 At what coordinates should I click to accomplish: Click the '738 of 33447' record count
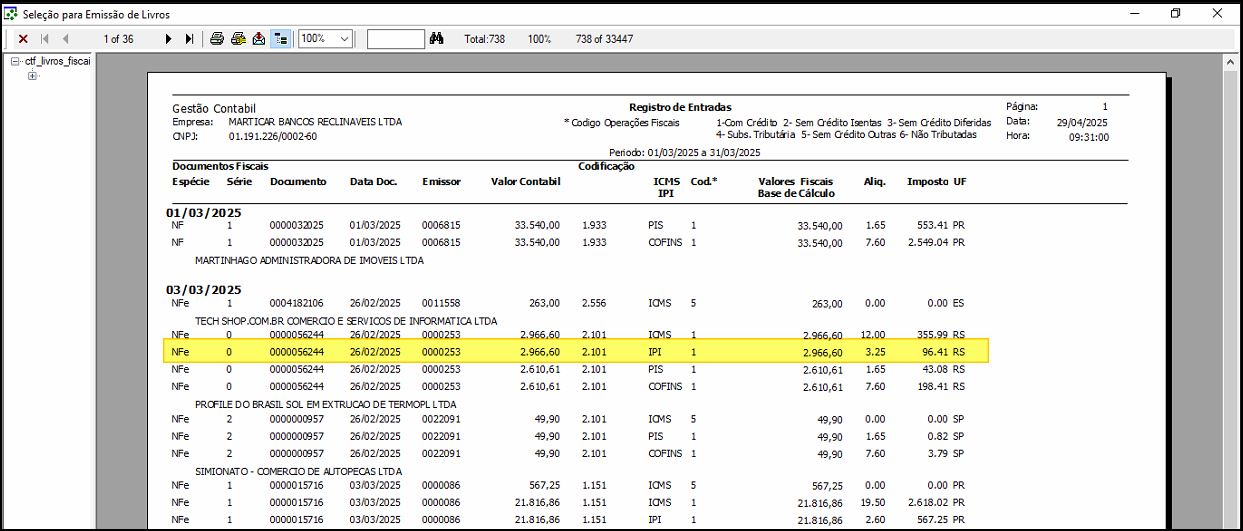(604, 39)
